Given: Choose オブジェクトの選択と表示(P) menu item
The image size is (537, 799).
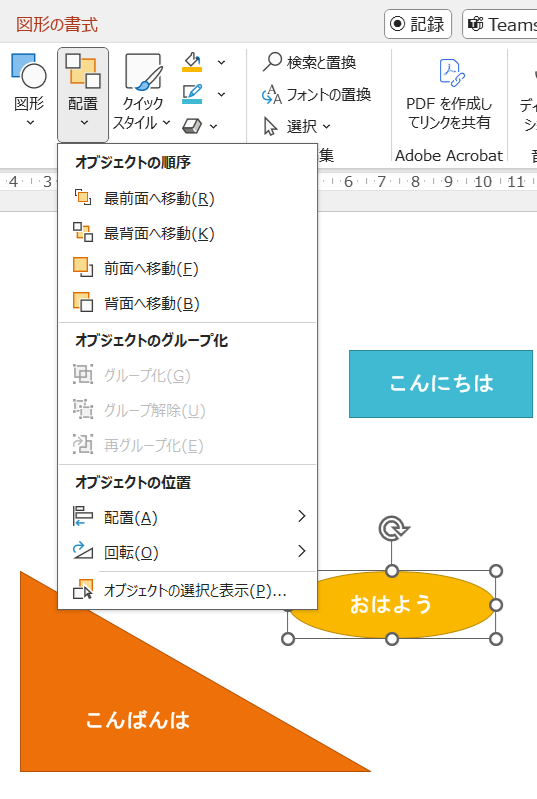Looking at the screenshot, I should (x=187, y=591).
